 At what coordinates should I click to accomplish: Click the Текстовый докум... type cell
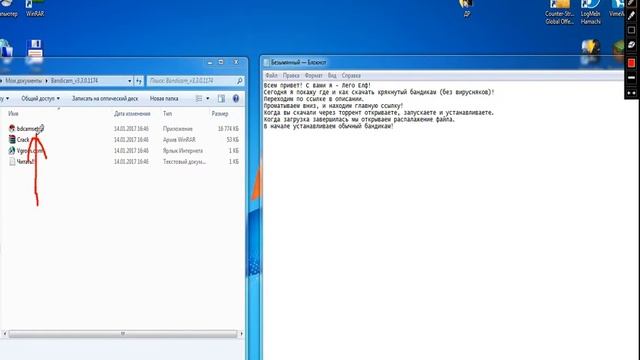(184, 162)
